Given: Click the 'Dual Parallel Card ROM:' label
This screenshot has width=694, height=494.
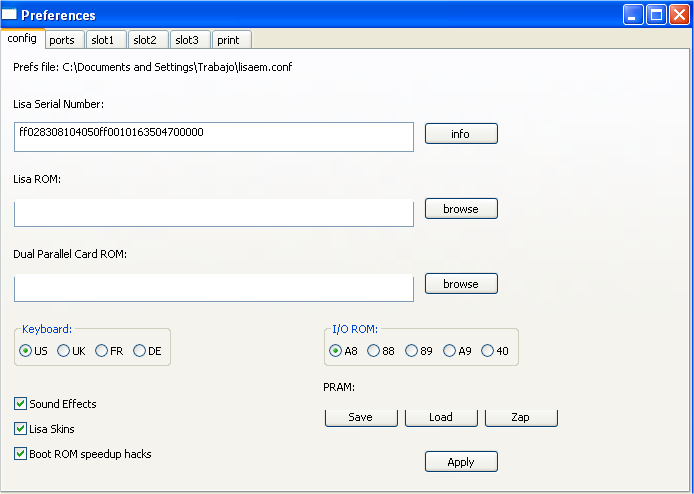Looking at the screenshot, I should [x=70, y=254].
